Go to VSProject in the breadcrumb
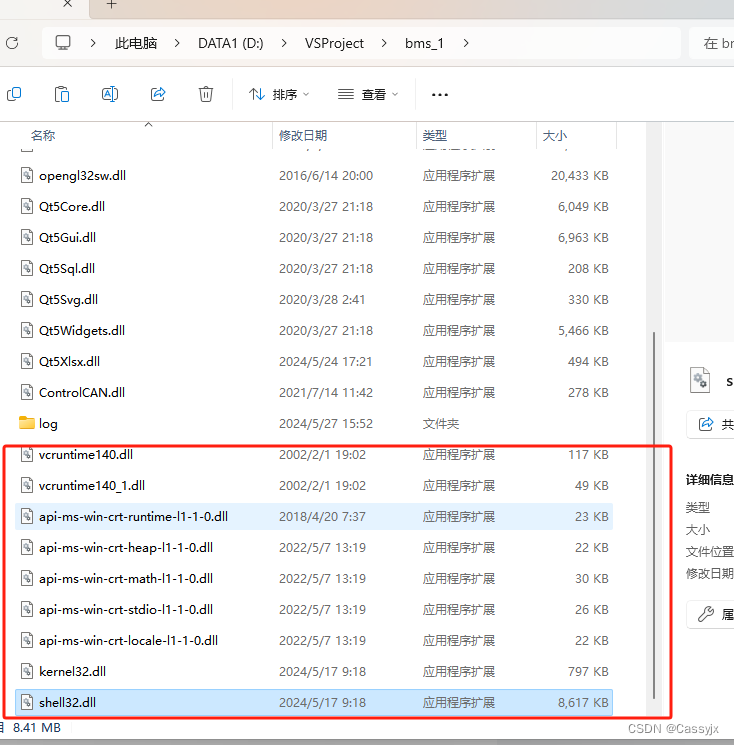The width and height of the screenshot is (734, 745). pos(334,43)
